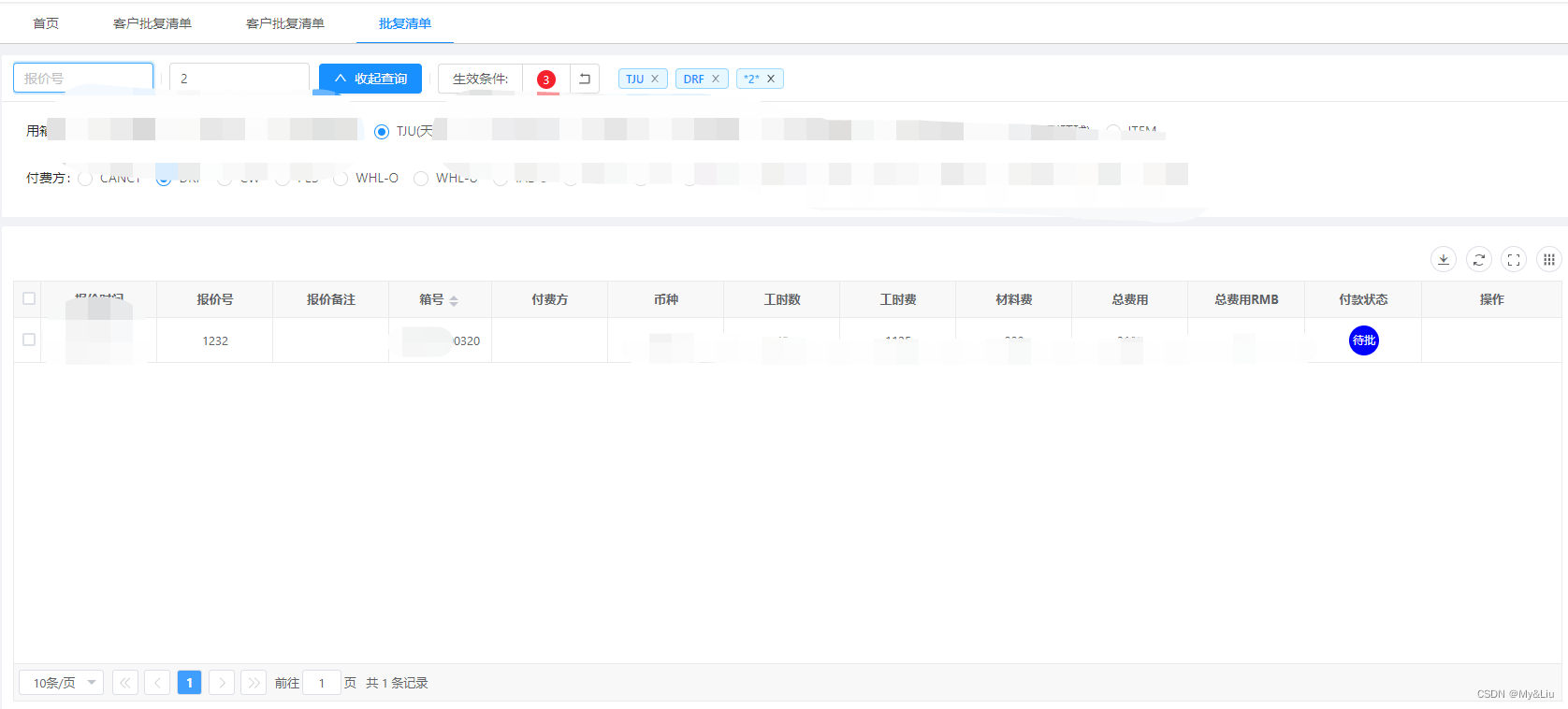Select the checked DRF payer radio button

pos(164,179)
